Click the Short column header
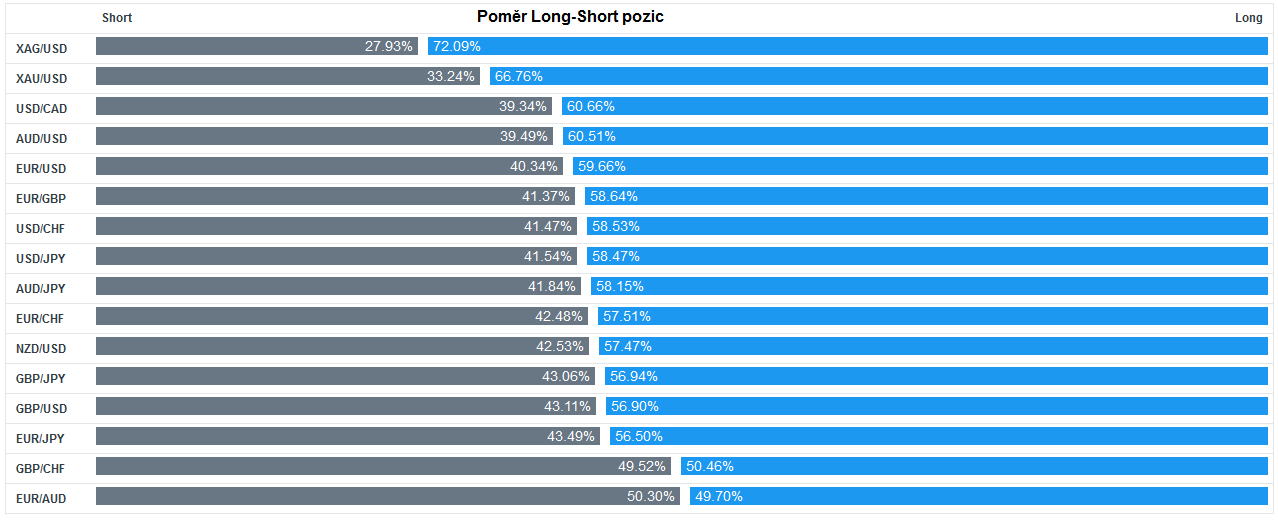This screenshot has width=1278, height=520. click(x=117, y=18)
